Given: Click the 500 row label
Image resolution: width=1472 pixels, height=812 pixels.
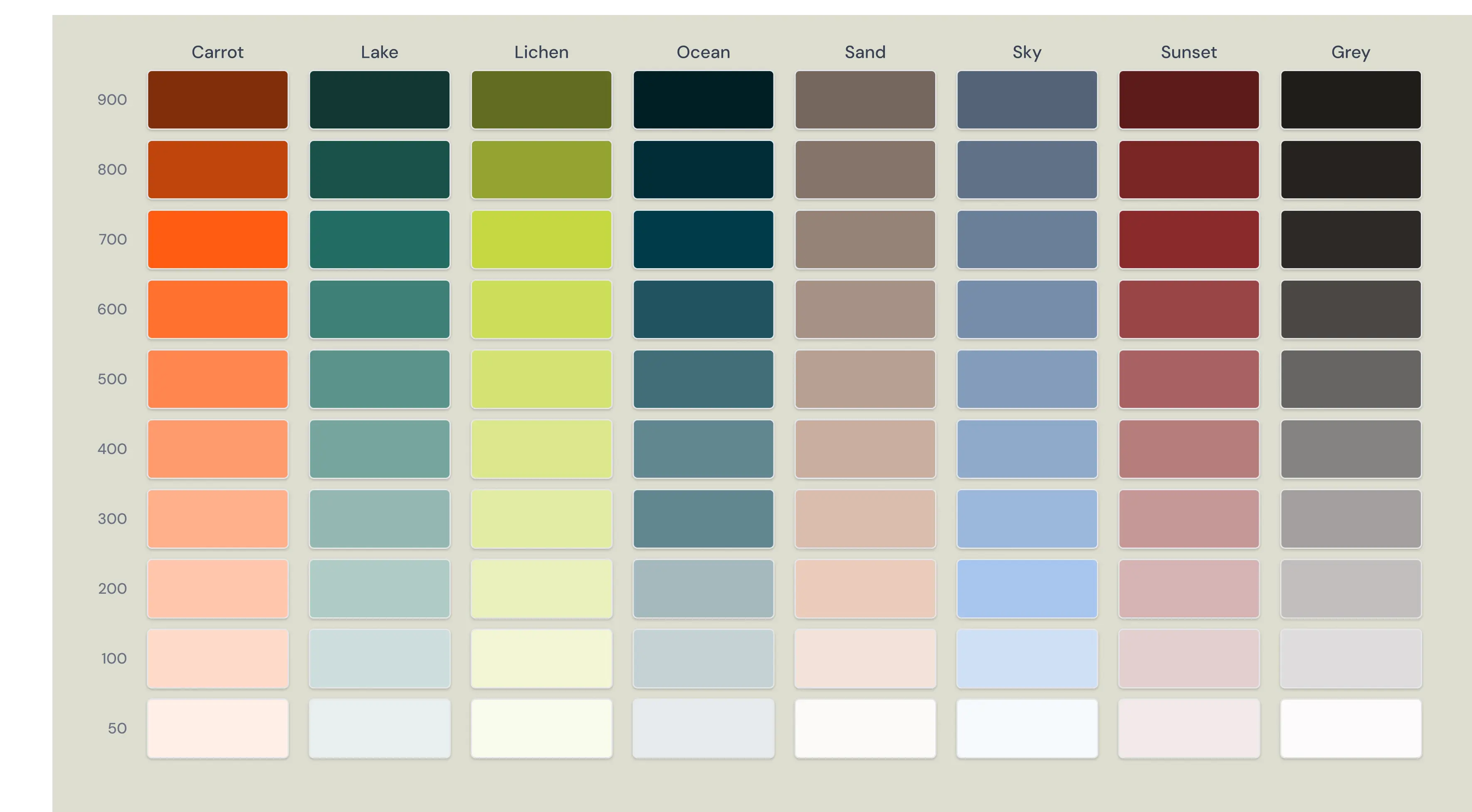Looking at the screenshot, I should click(112, 379).
